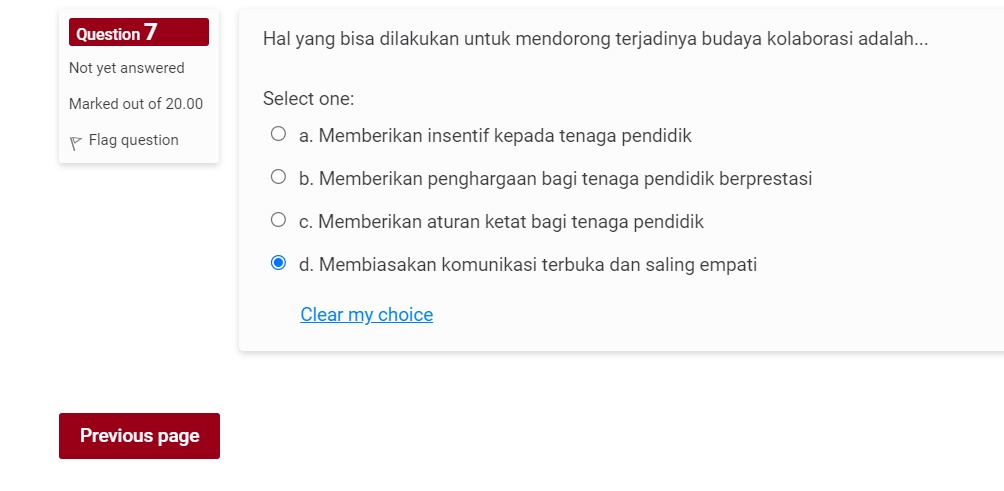1004x491 pixels.
Task: Click the question text about budaya kolaborasi
Action: tap(595, 39)
